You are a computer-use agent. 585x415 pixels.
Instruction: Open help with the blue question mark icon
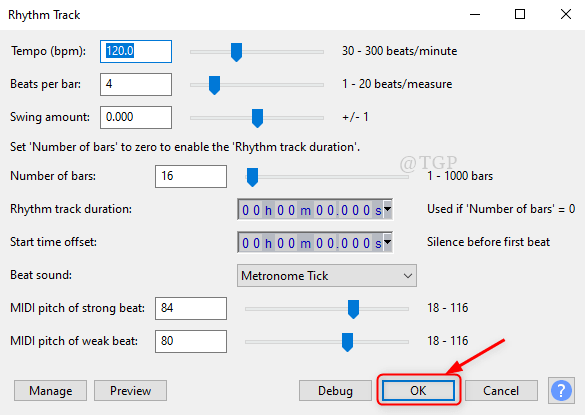(561, 390)
